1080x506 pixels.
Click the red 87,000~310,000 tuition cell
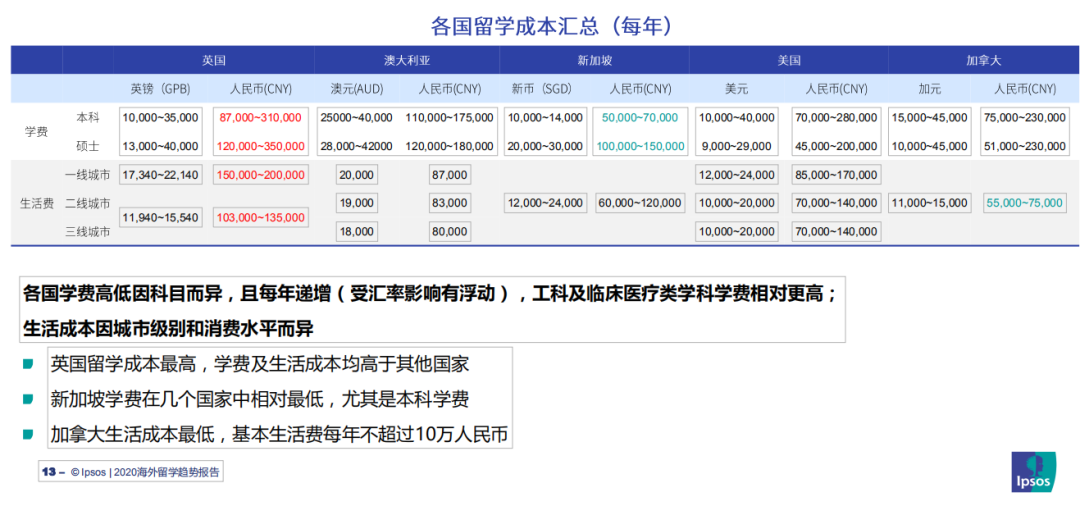260,118
